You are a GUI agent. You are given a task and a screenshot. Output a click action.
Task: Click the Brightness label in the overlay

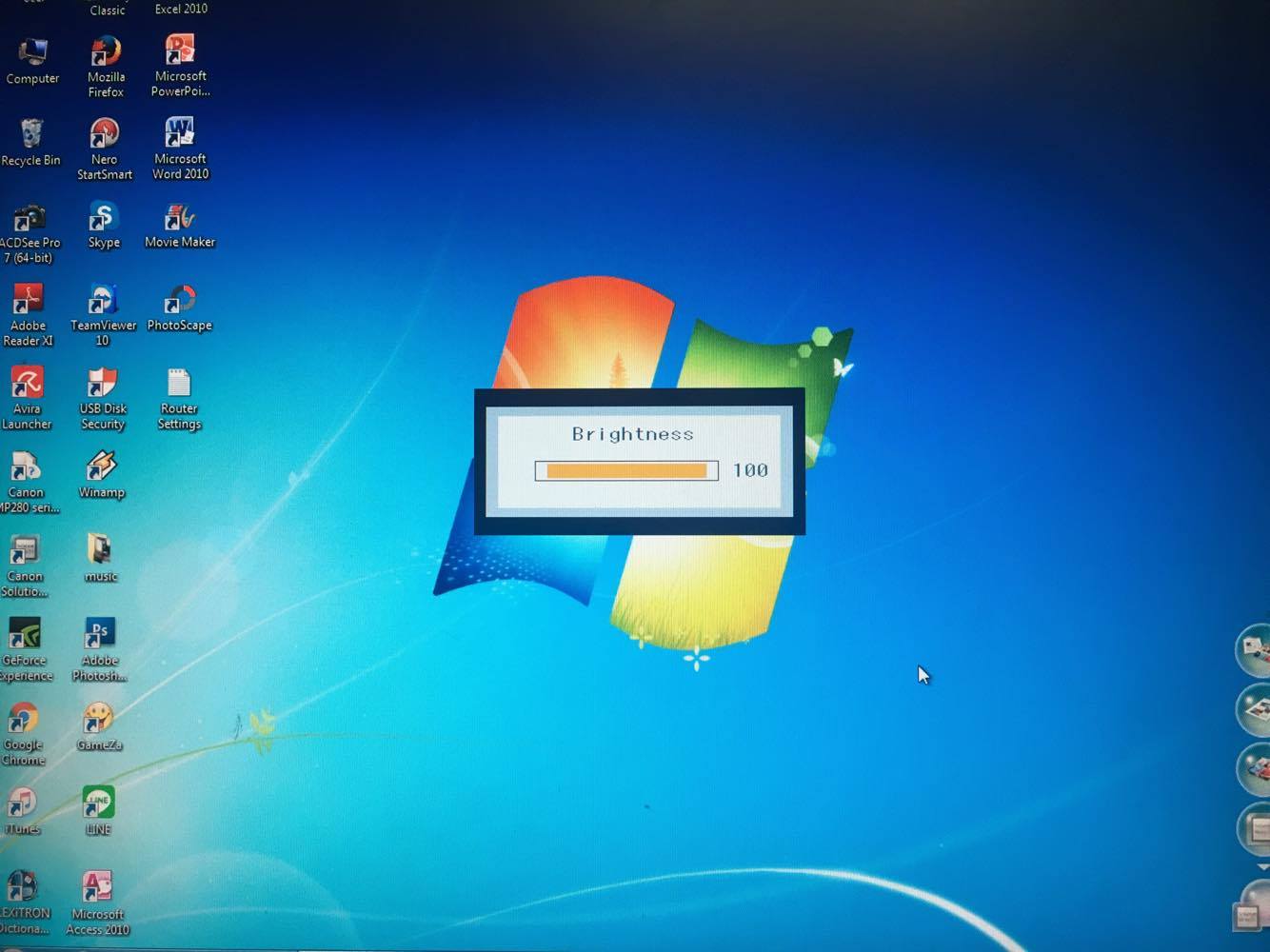click(x=633, y=434)
